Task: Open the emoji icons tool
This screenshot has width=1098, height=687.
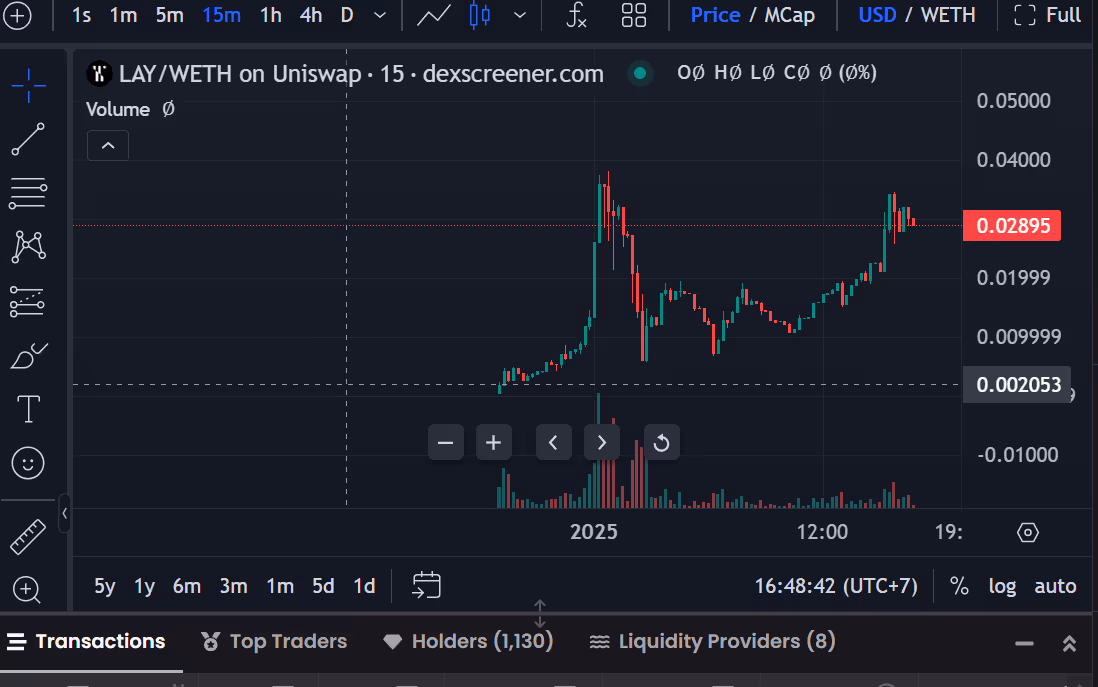Action: tap(28, 462)
